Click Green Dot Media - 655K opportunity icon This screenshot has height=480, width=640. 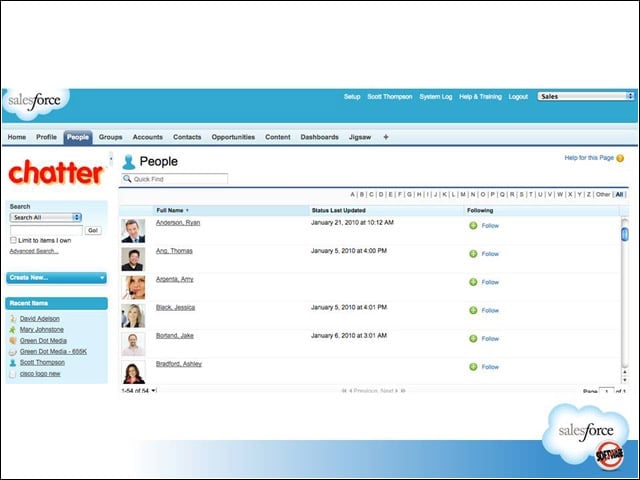tap(13, 351)
